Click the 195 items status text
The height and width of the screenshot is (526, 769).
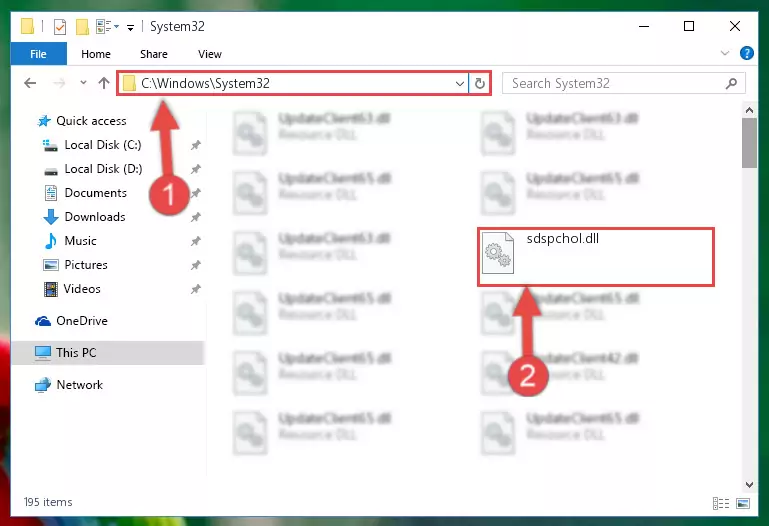48,502
